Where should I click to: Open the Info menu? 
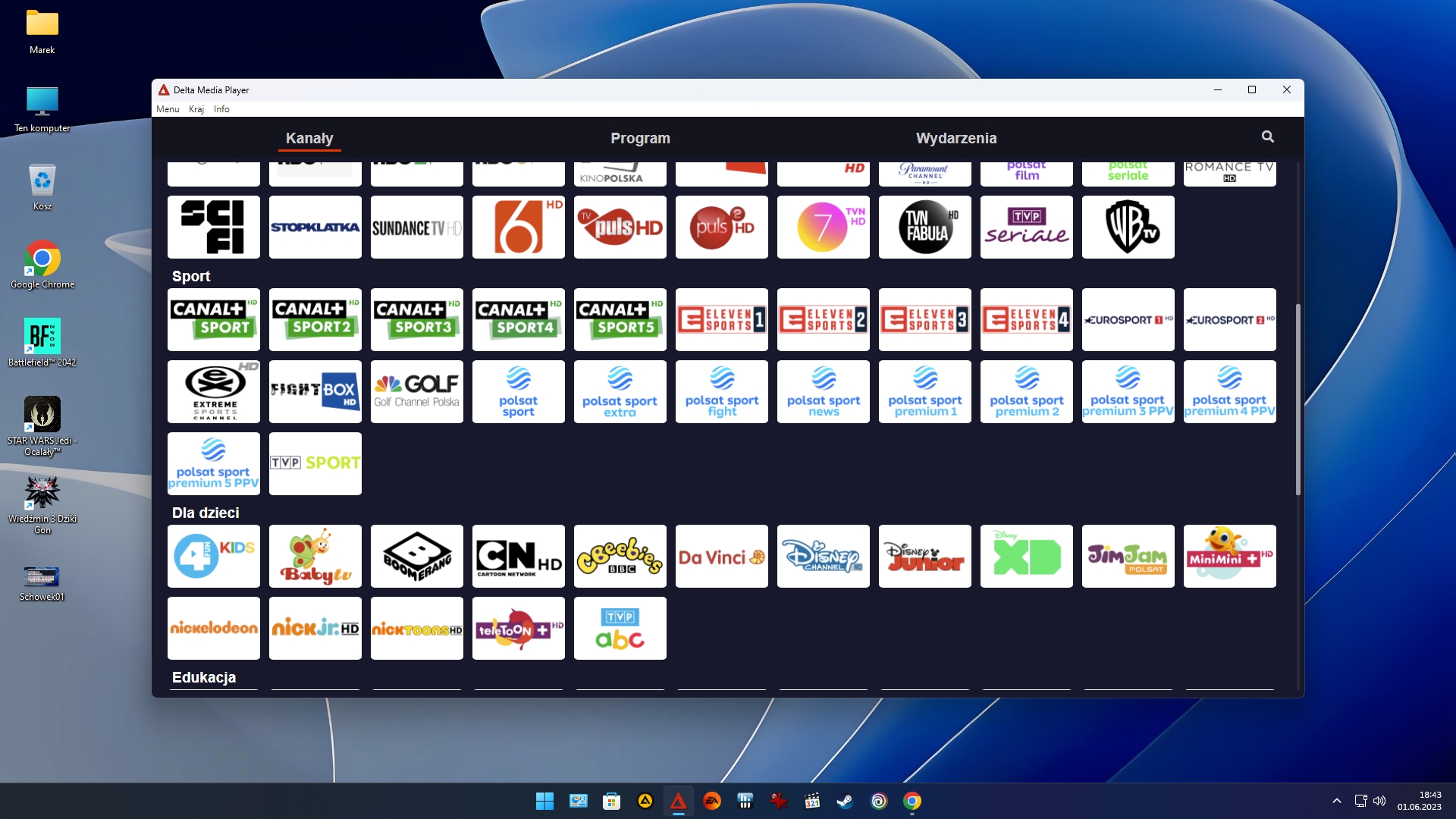(x=221, y=109)
